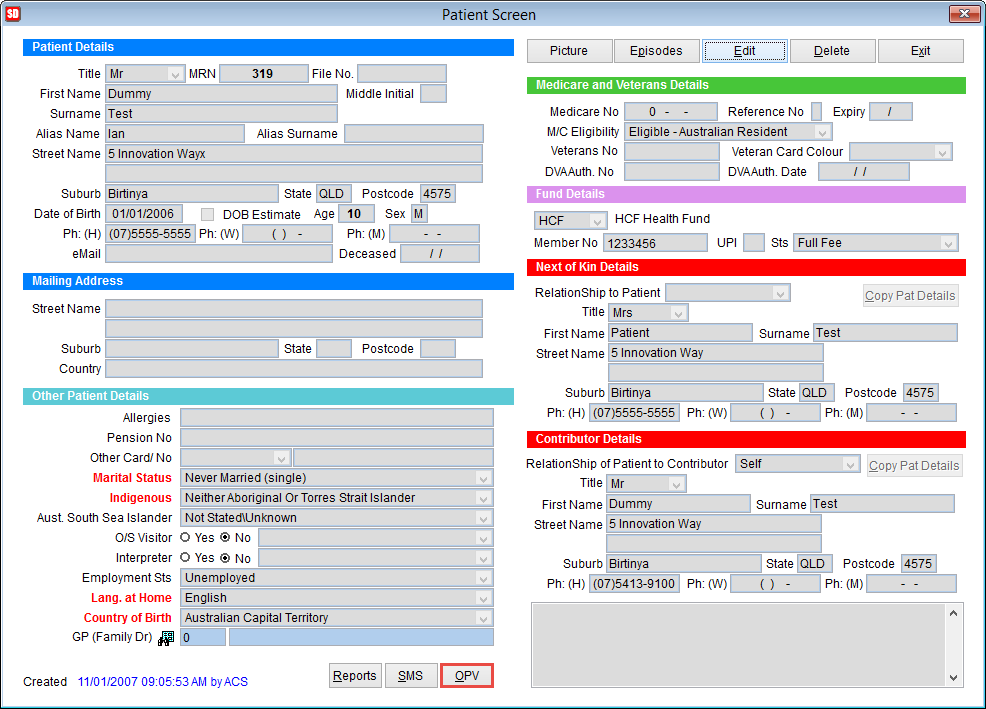Click the MRN field showing 319

coord(263,74)
